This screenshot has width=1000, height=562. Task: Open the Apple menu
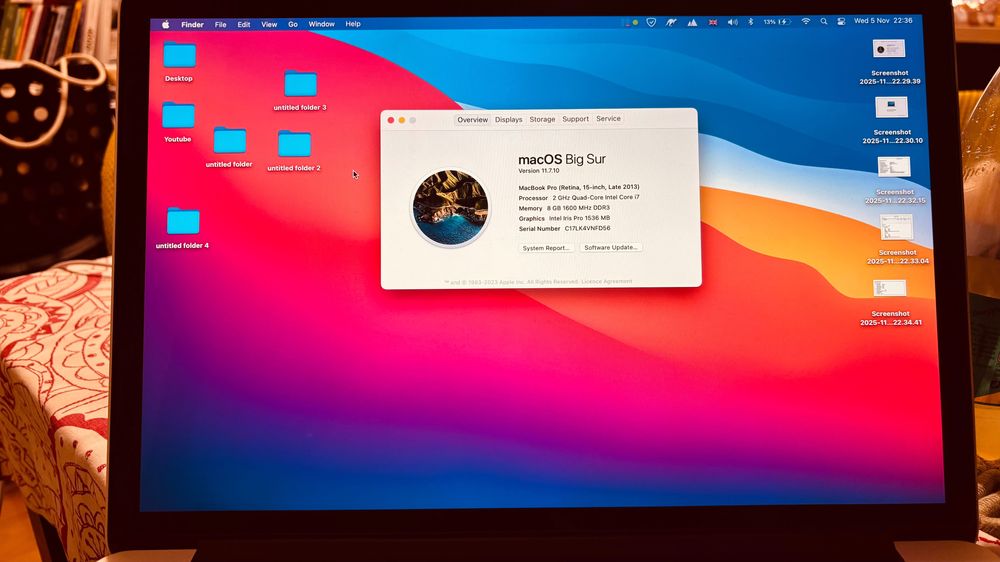[166, 24]
